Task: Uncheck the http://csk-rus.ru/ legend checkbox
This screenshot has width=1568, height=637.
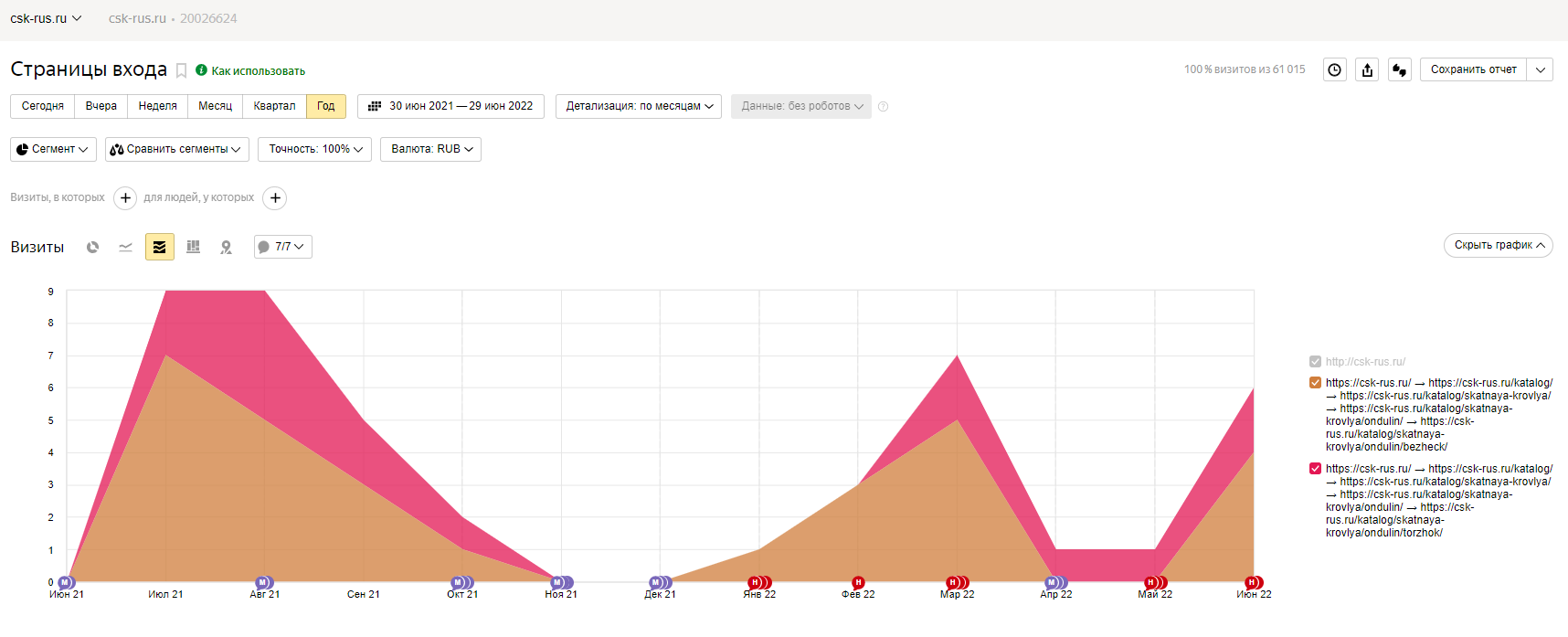Action: coord(1315,362)
